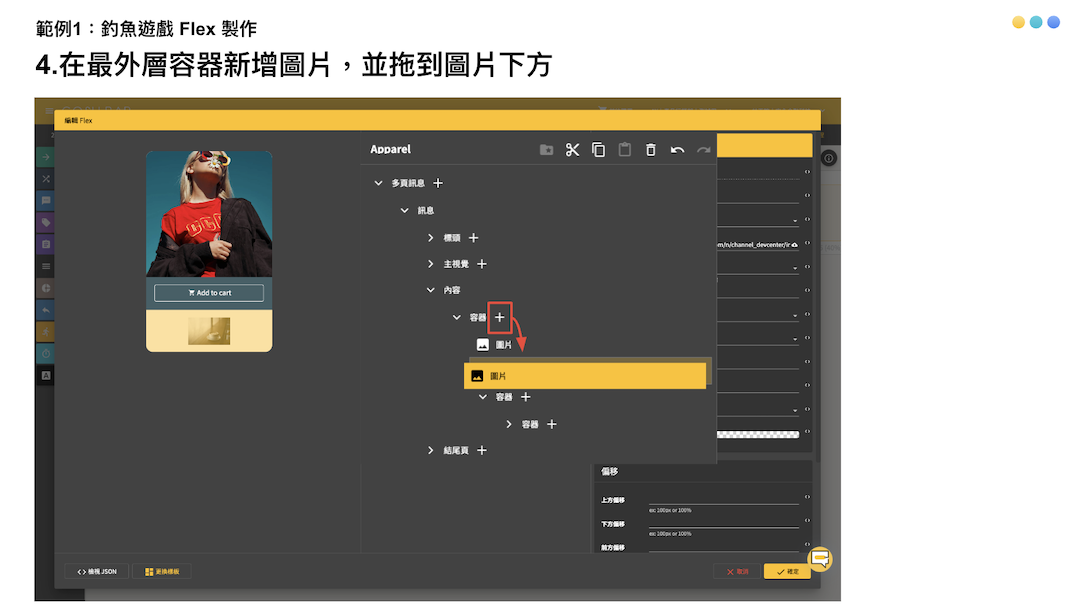Collapse the 訊息 tree node

pyautogui.click(x=404, y=210)
